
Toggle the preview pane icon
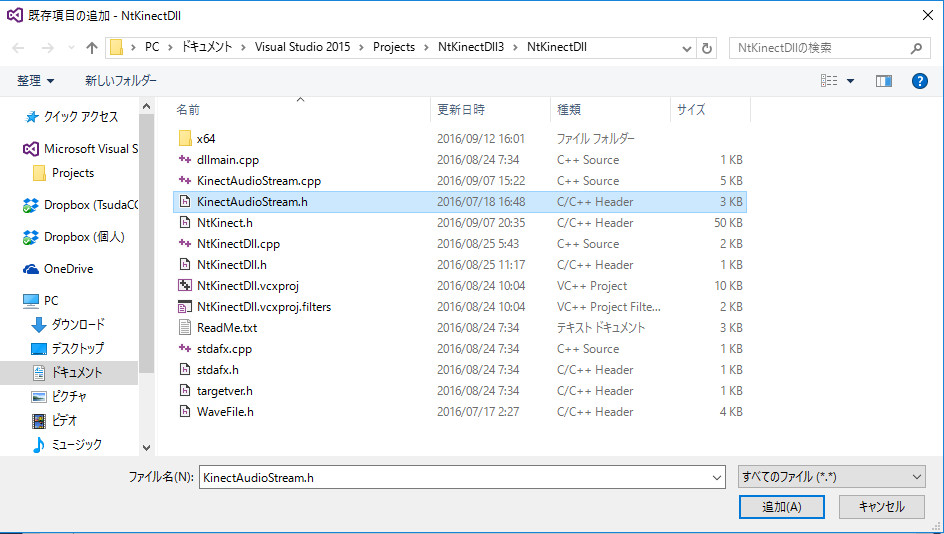[883, 81]
